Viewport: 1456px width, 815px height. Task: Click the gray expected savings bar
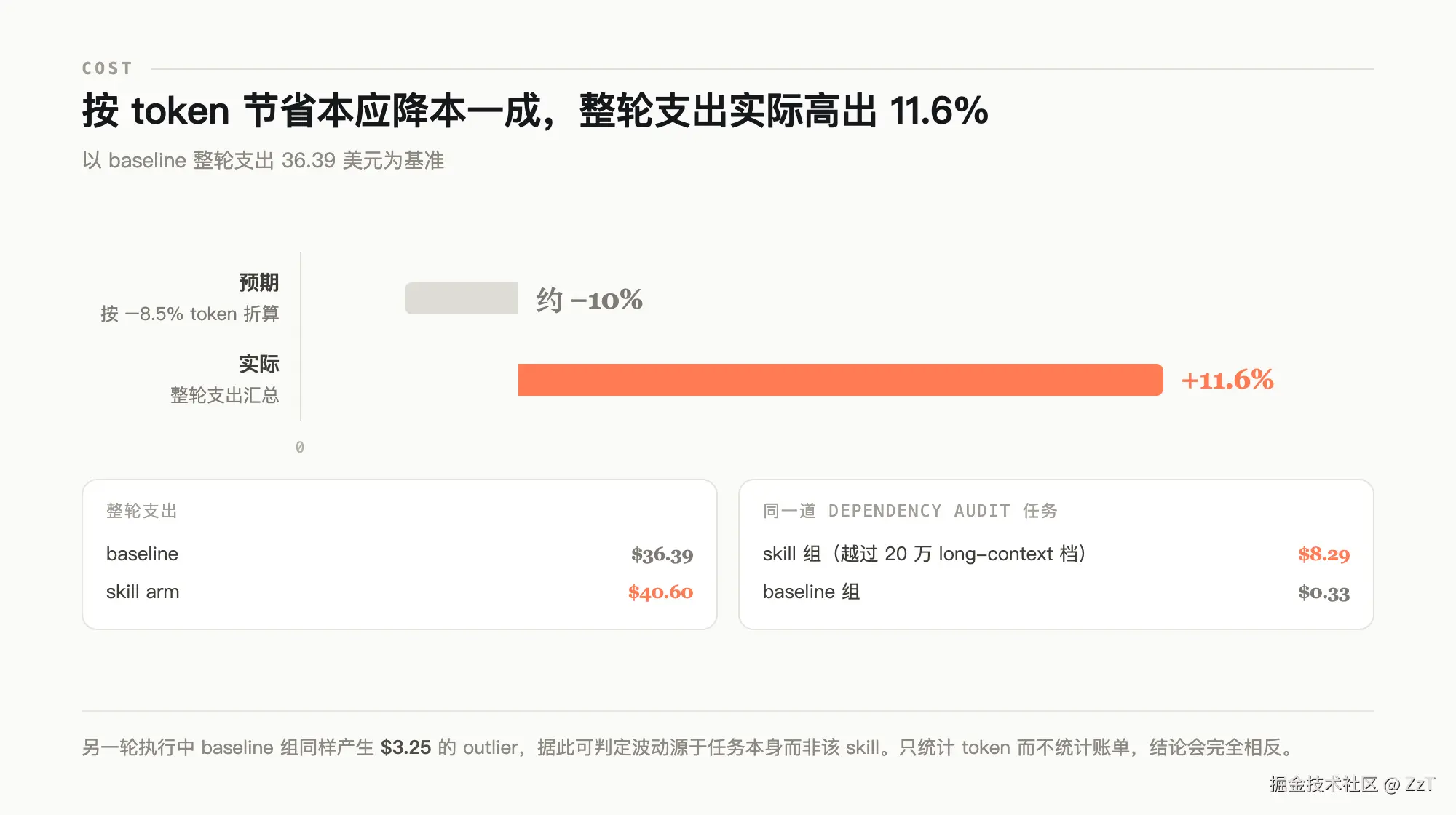(x=462, y=298)
